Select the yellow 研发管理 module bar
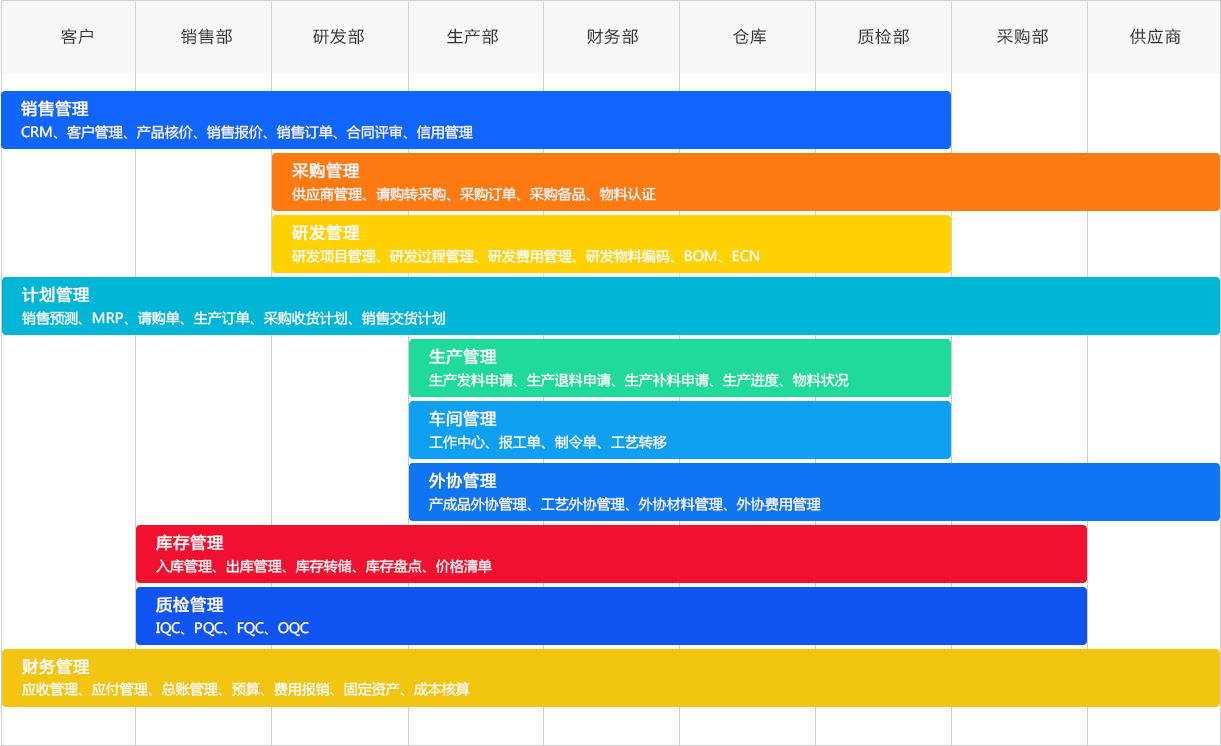This screenshot has height=746, width=1221. [610, 244]
